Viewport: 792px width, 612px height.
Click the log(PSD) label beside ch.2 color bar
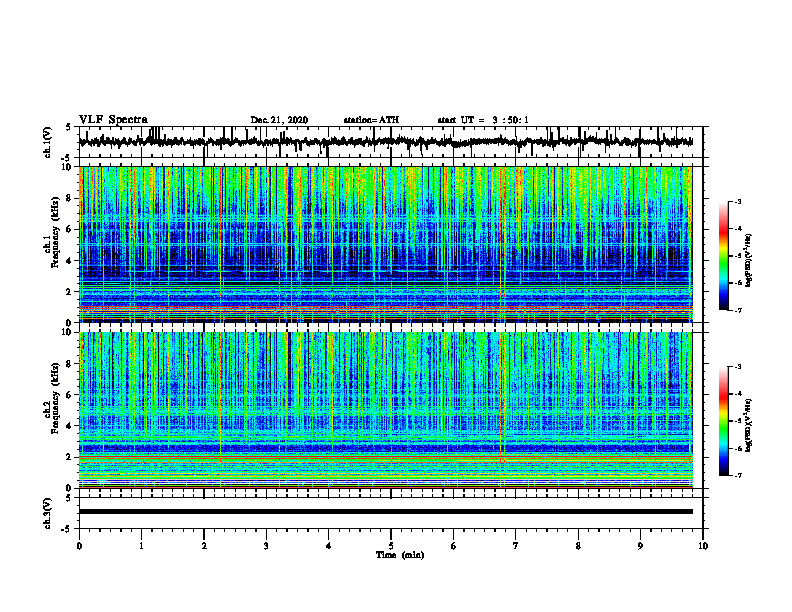(x=749, y=425)
